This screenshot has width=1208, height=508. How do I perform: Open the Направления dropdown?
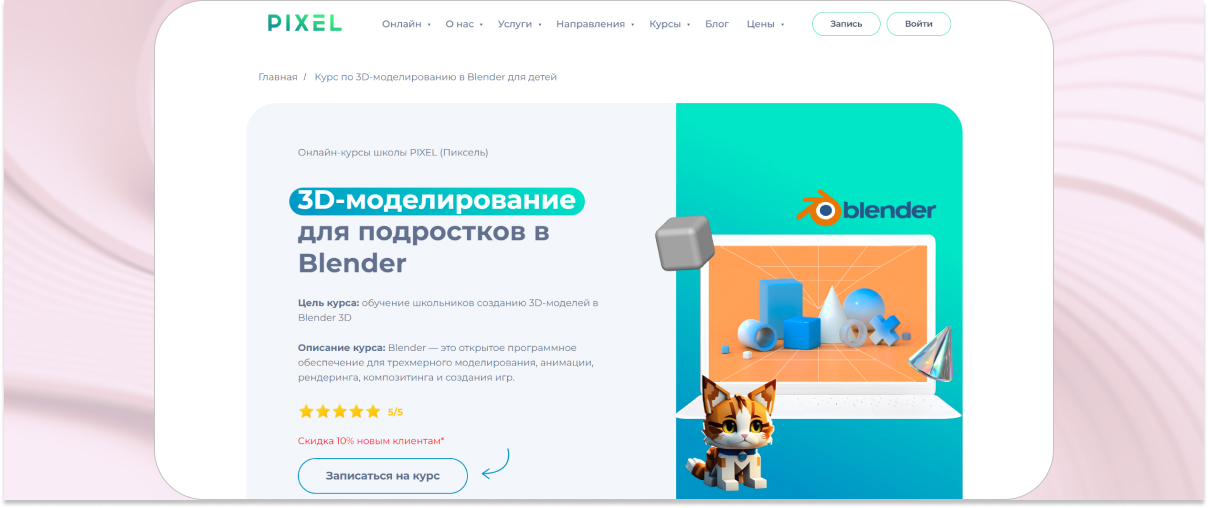click(x=595, y=24)
